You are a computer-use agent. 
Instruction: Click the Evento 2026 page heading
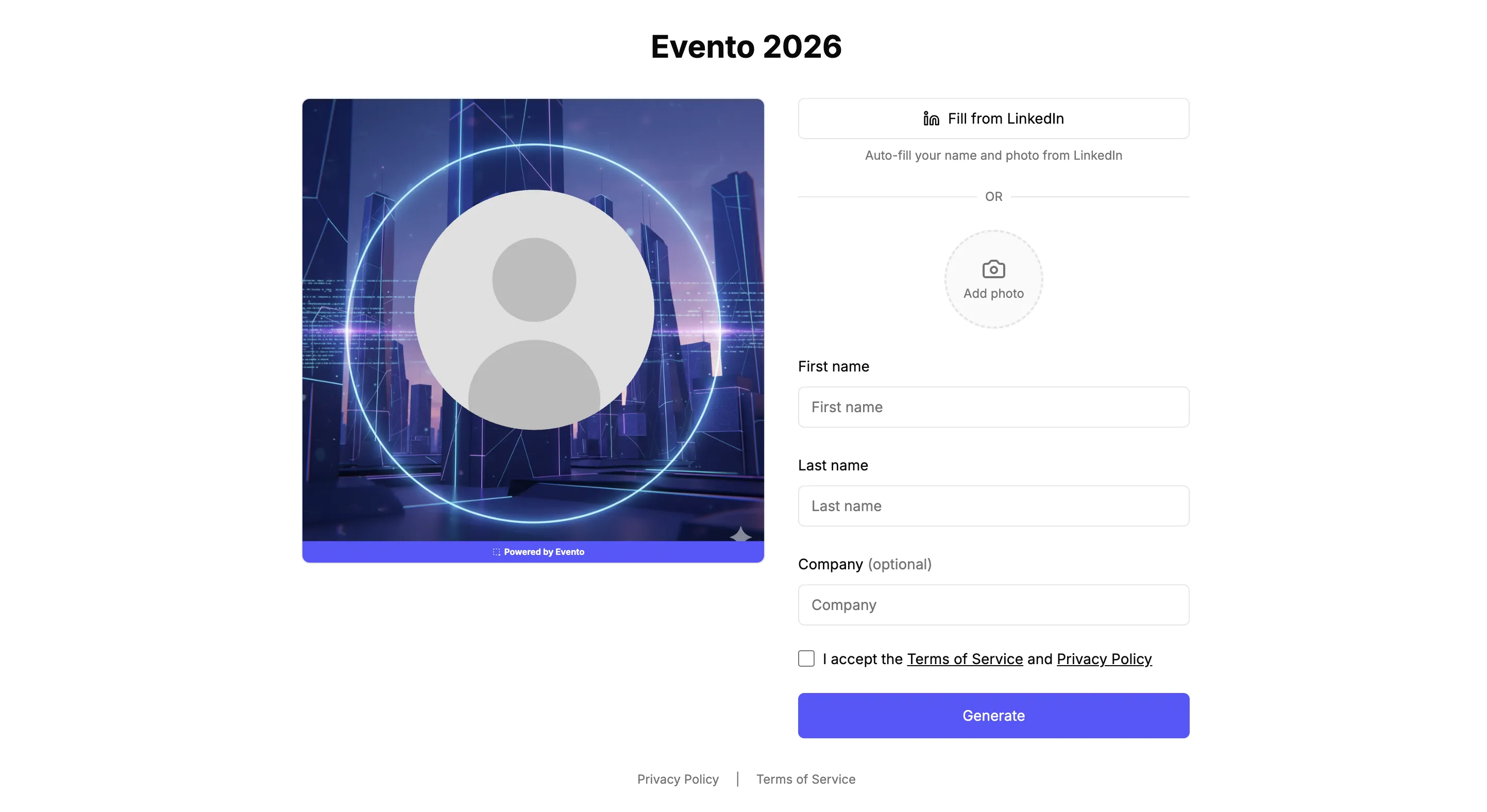746,46
